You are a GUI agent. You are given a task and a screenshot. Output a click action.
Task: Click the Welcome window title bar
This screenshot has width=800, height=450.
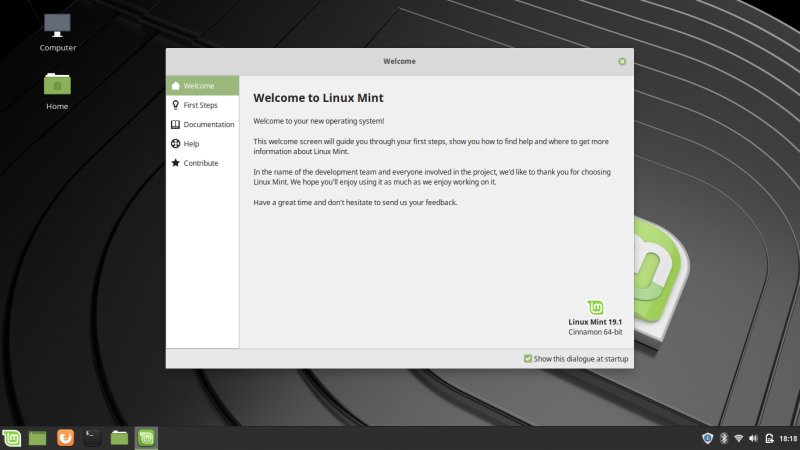coord(399,61)
